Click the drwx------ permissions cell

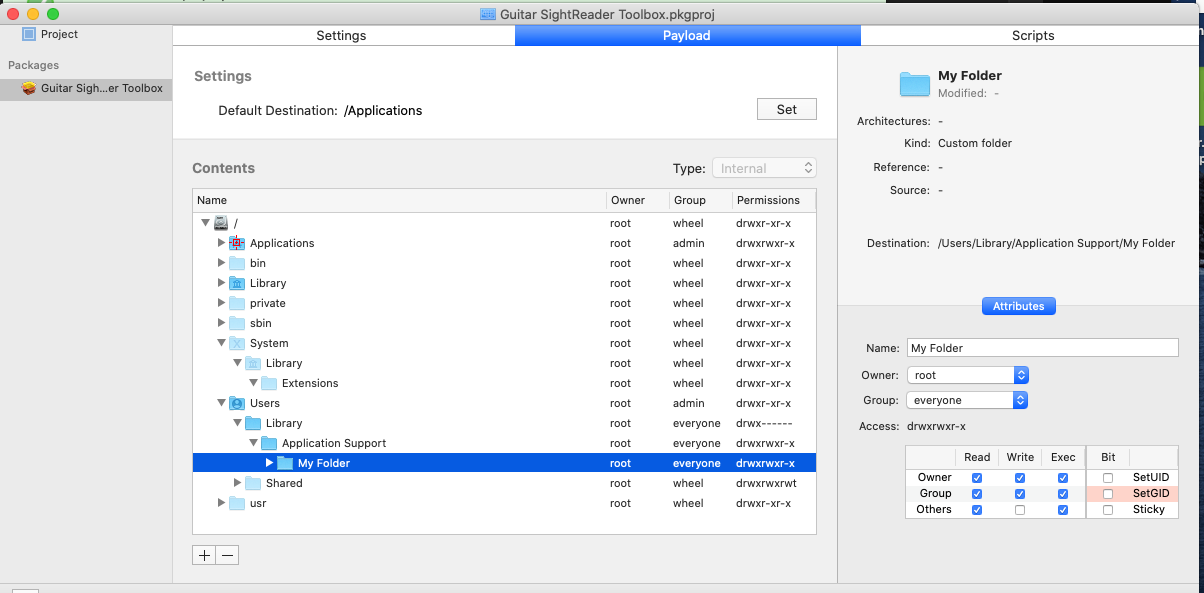point(764,423)
